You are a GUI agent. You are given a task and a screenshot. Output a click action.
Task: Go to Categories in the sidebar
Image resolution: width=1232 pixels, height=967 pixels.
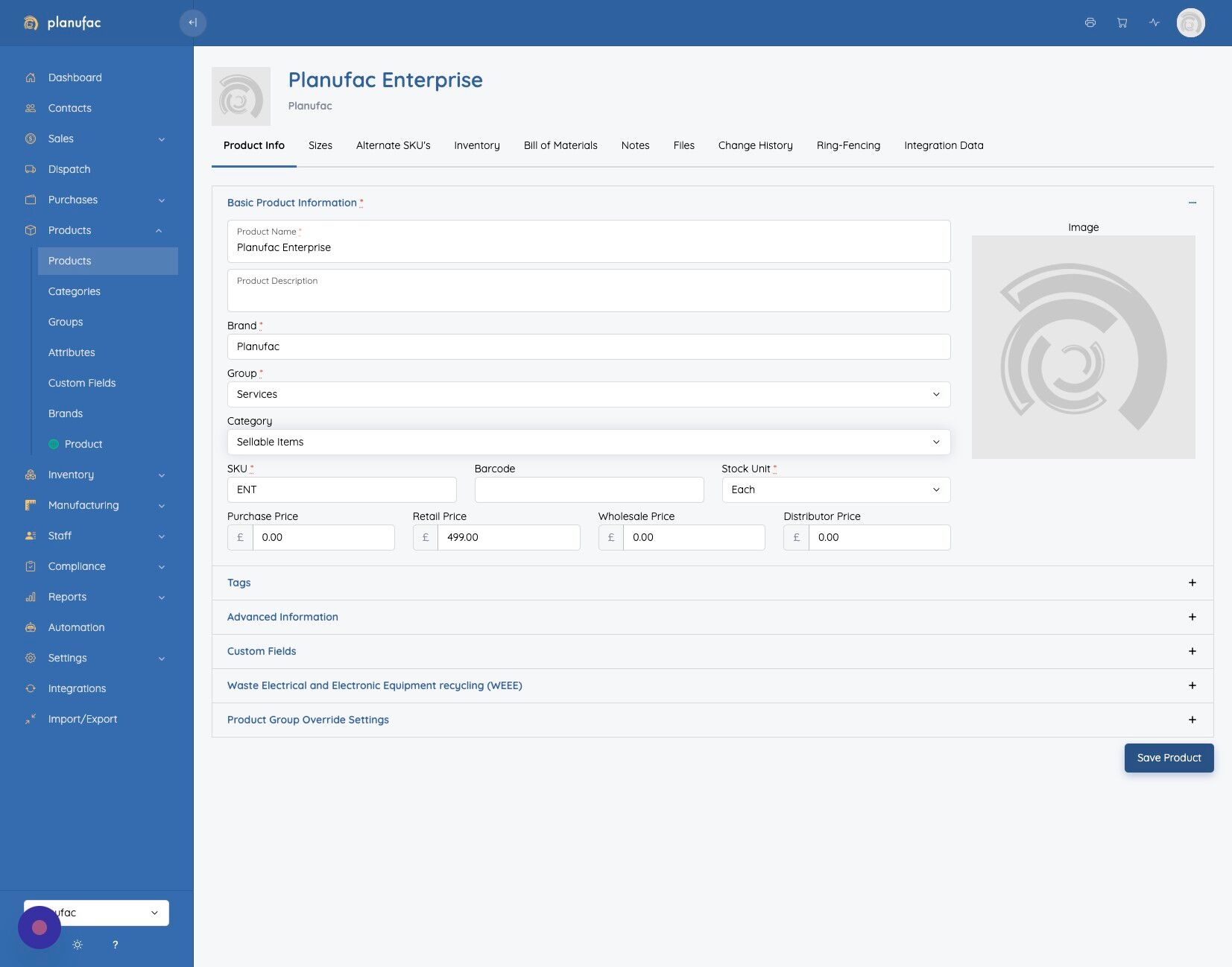point(75,291)
